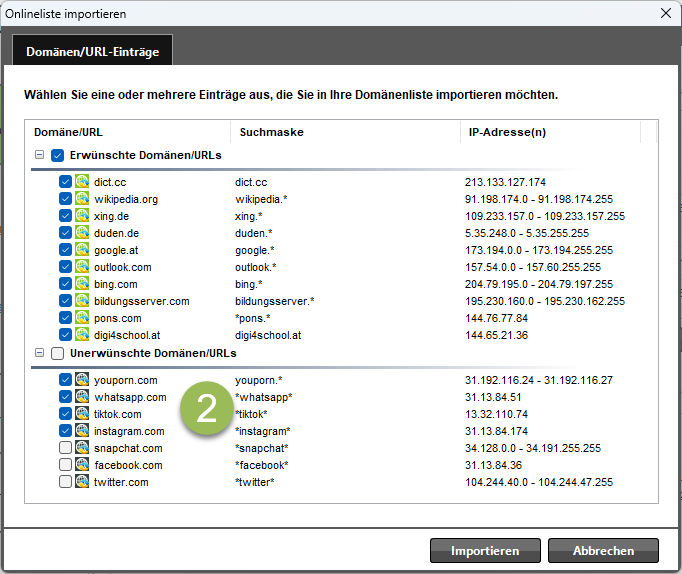
Task: Uncheck the bing.com checkbox
Action: (65, 284)
